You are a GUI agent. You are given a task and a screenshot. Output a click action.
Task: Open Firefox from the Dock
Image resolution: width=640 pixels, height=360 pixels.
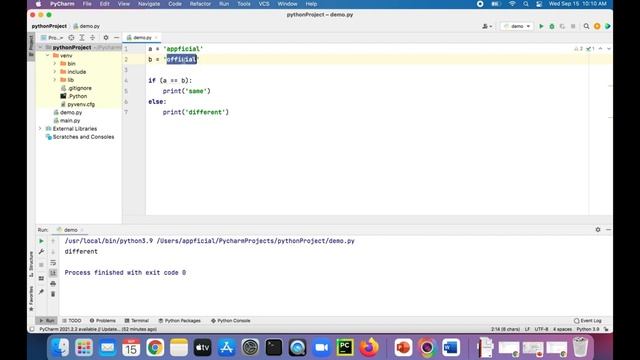(x=369, y=347)
